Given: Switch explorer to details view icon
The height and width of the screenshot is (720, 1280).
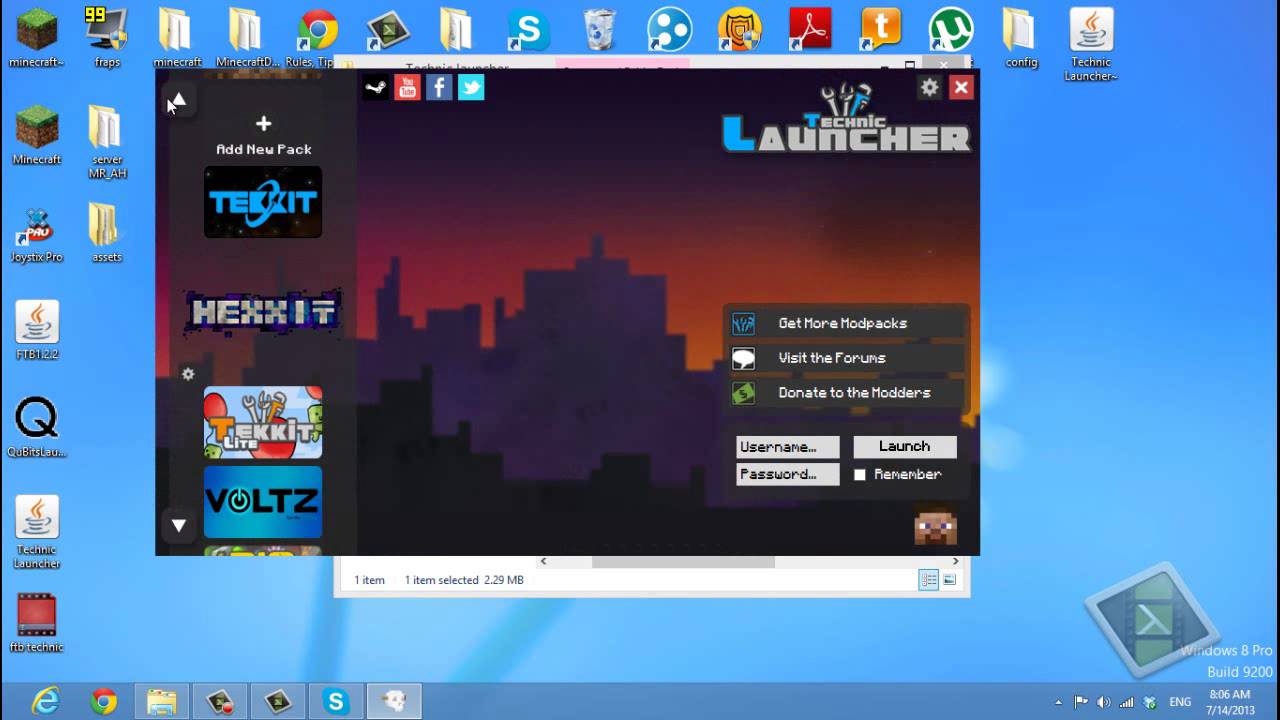Looking at the screenshot, I should click(929, 580).
